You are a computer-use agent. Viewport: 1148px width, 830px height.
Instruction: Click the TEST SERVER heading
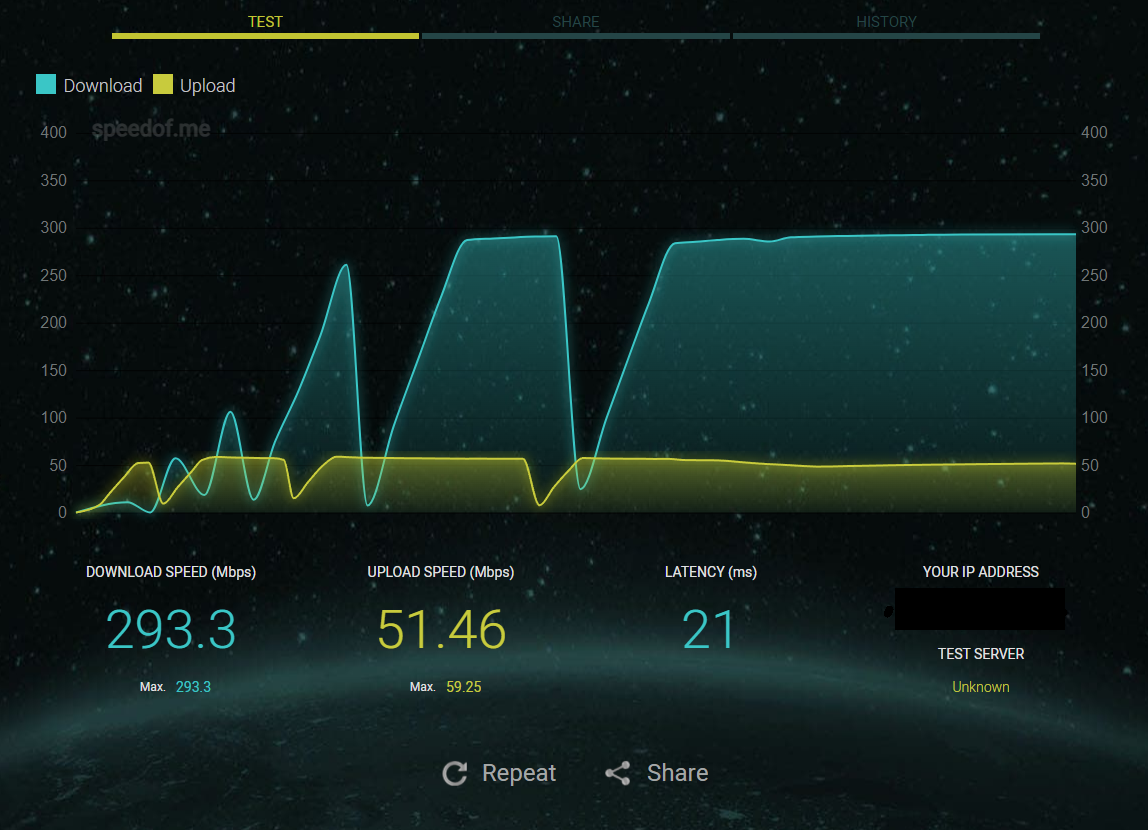(981, 654)
